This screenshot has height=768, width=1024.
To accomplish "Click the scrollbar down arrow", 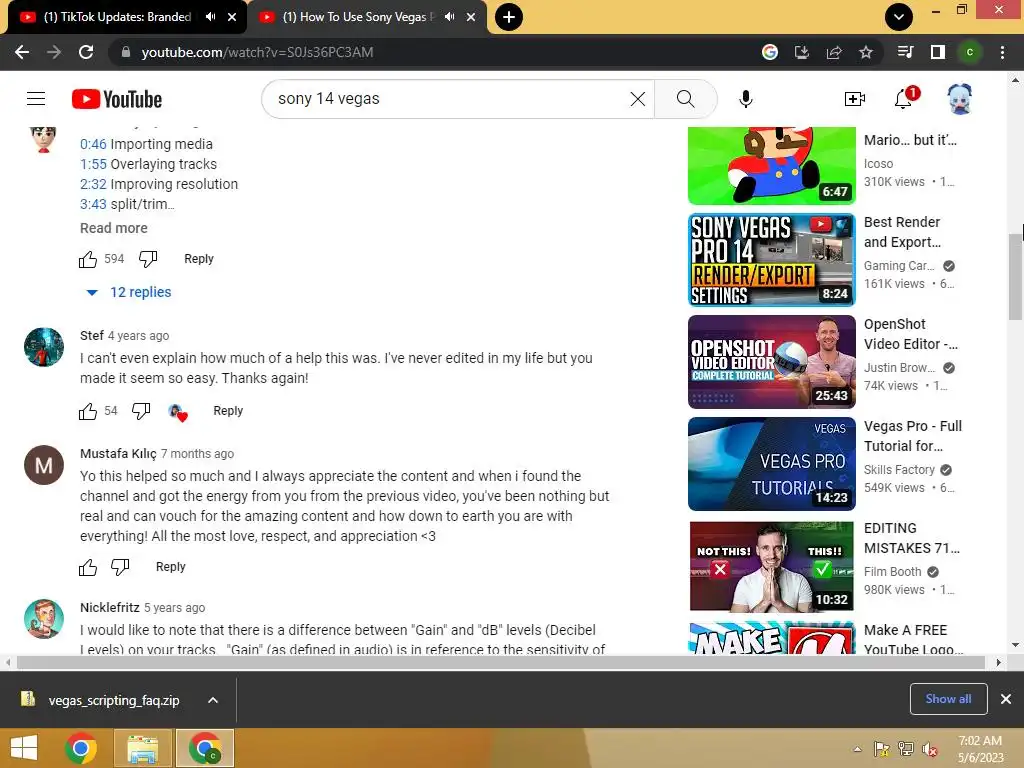I will point(1016,645).
